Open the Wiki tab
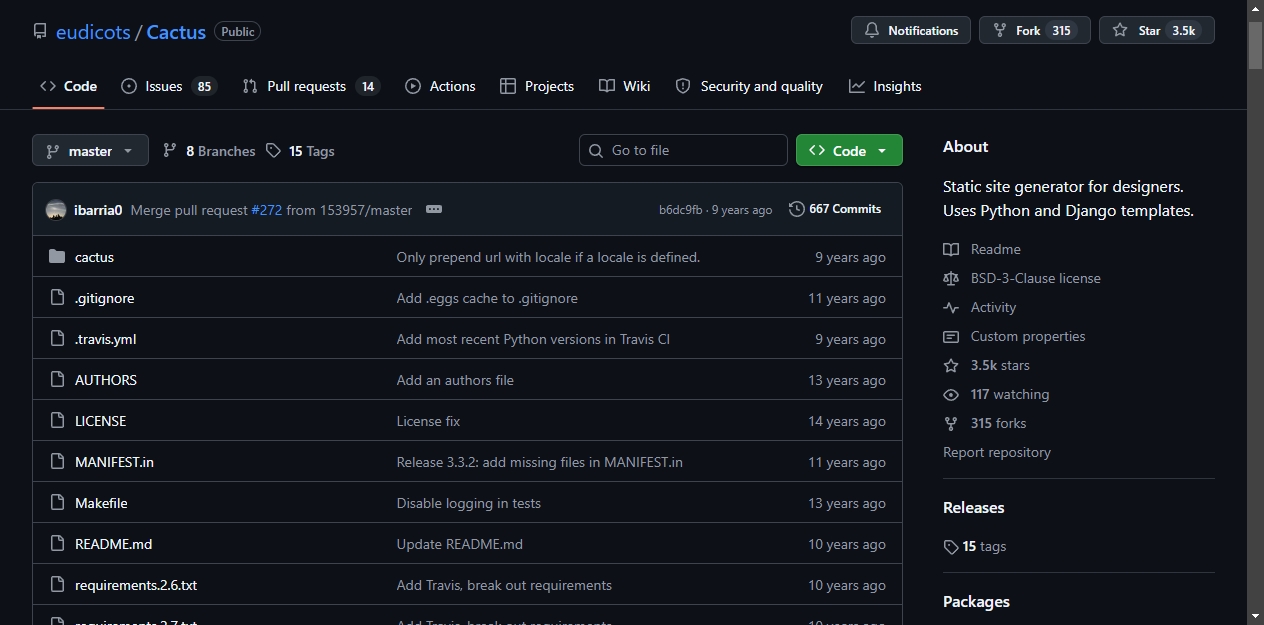 click(625, 86)
